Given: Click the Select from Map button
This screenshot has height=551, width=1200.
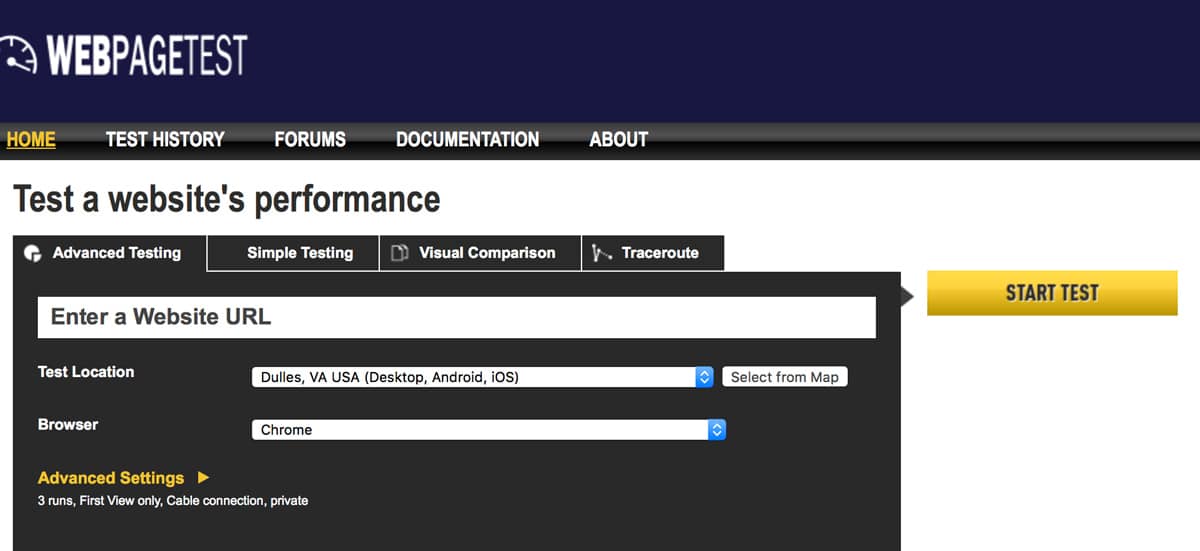Looking at the screenshot, I should (x=785, y=377).
